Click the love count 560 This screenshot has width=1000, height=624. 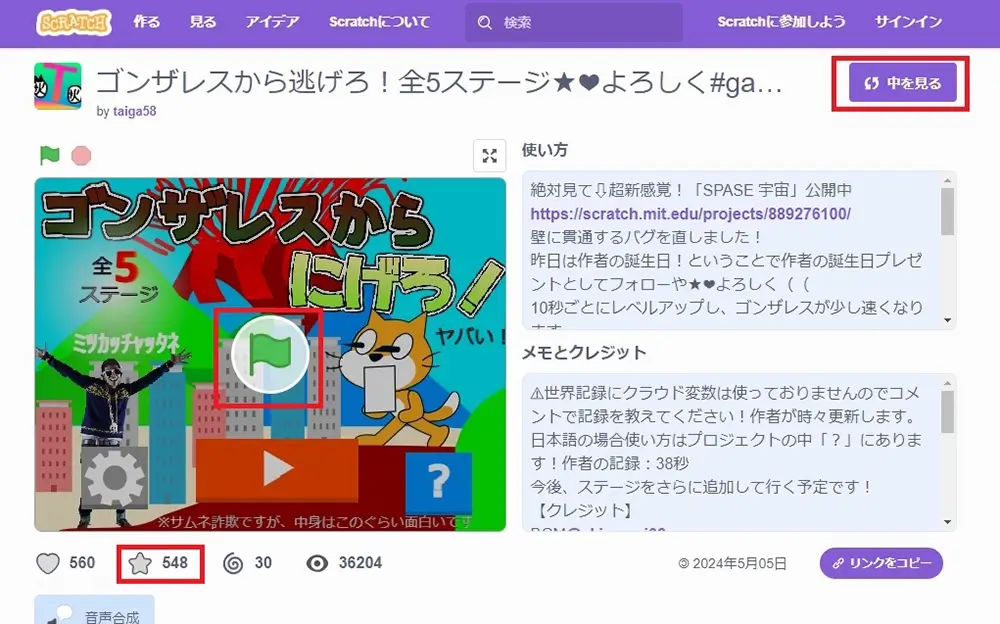pos(82,563)
